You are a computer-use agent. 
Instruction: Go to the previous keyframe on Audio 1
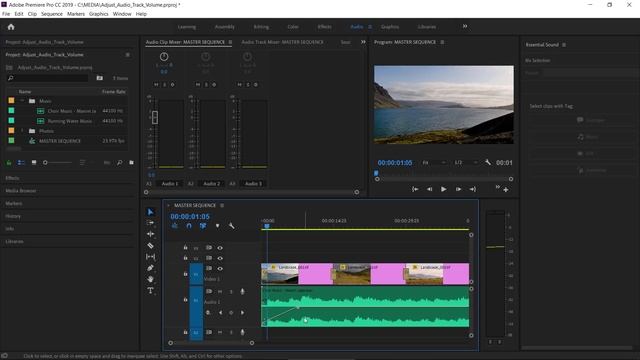click(x=220, y=313)
